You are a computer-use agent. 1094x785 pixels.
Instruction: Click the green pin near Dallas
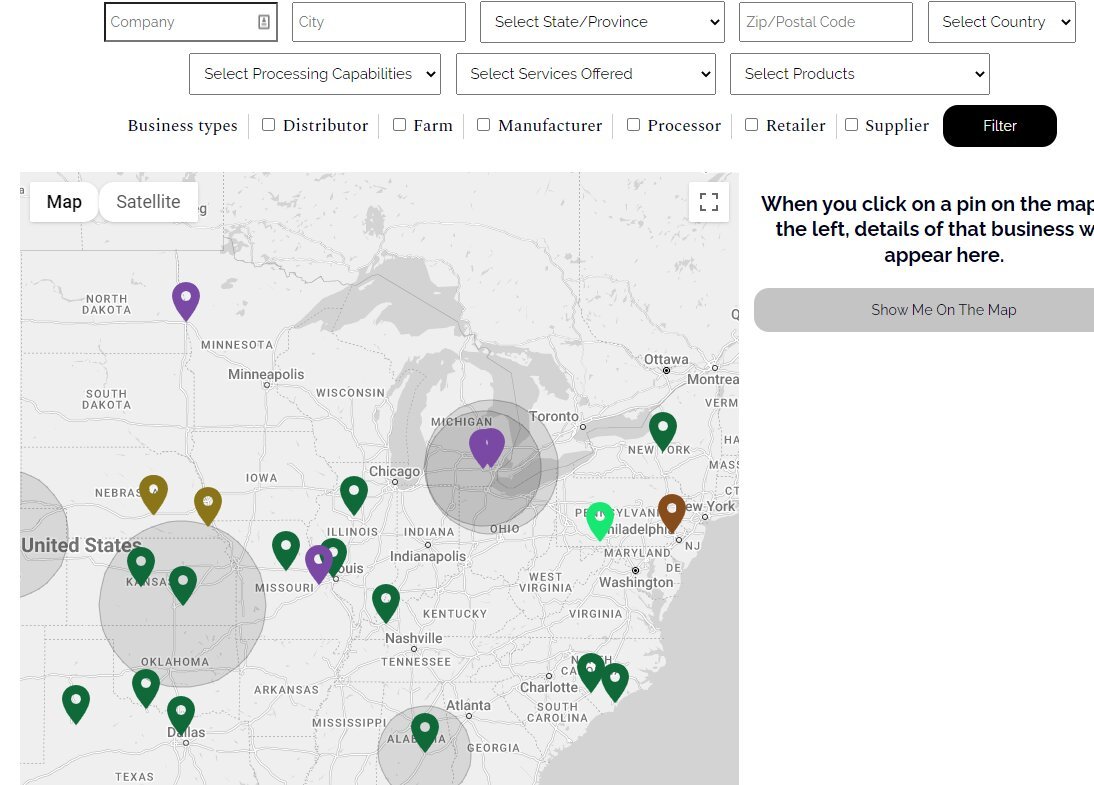coord(181,713)
